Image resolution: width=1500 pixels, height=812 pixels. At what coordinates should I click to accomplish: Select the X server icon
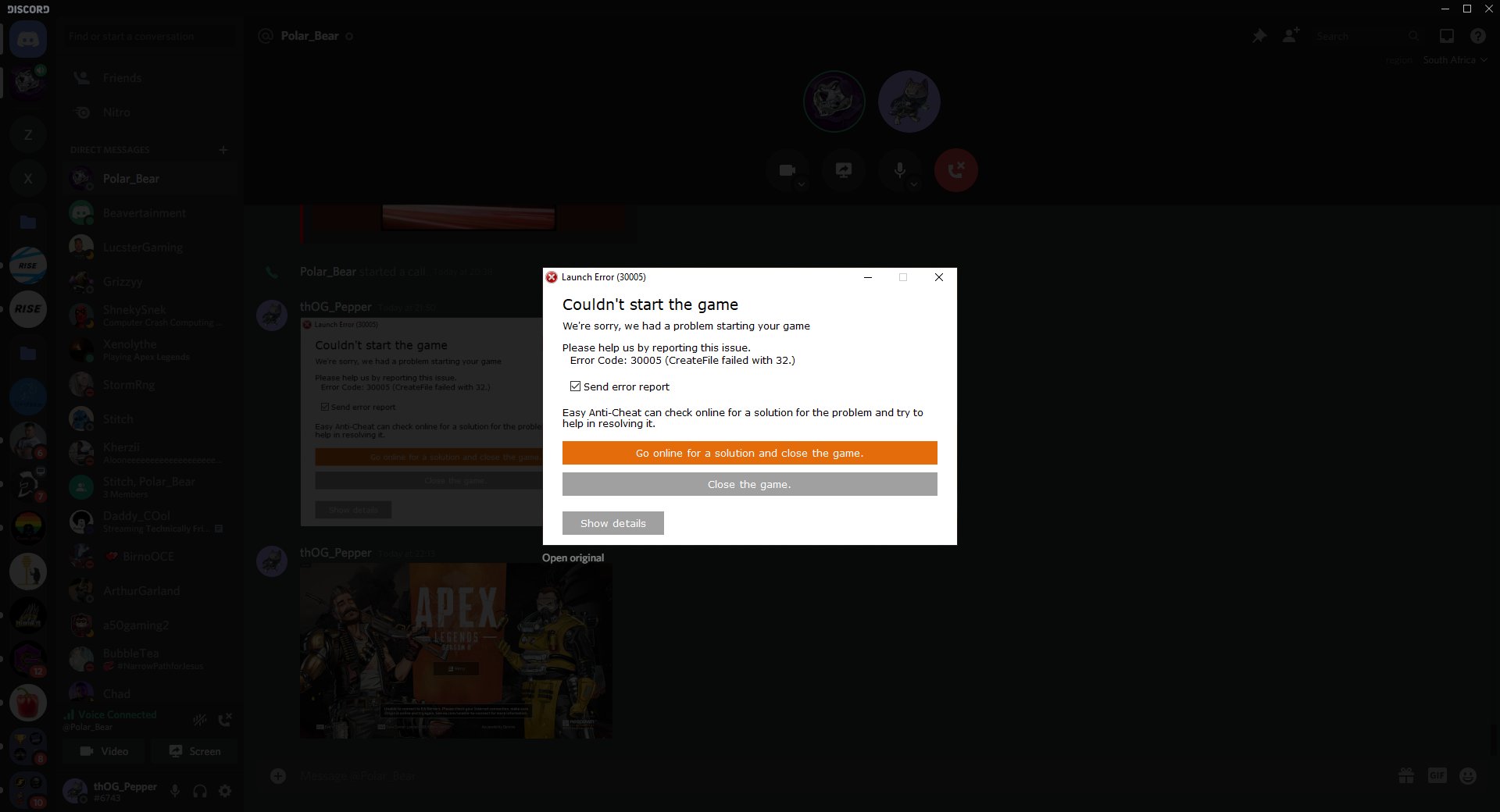click(28, 178)
